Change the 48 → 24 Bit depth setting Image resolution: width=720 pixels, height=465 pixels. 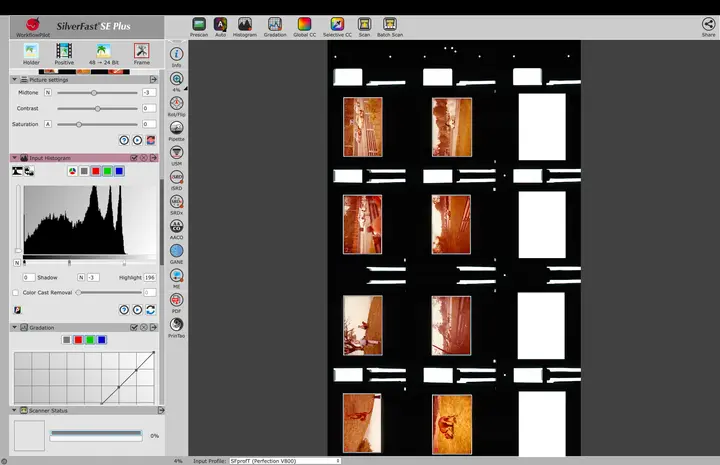tap(104, 54)
